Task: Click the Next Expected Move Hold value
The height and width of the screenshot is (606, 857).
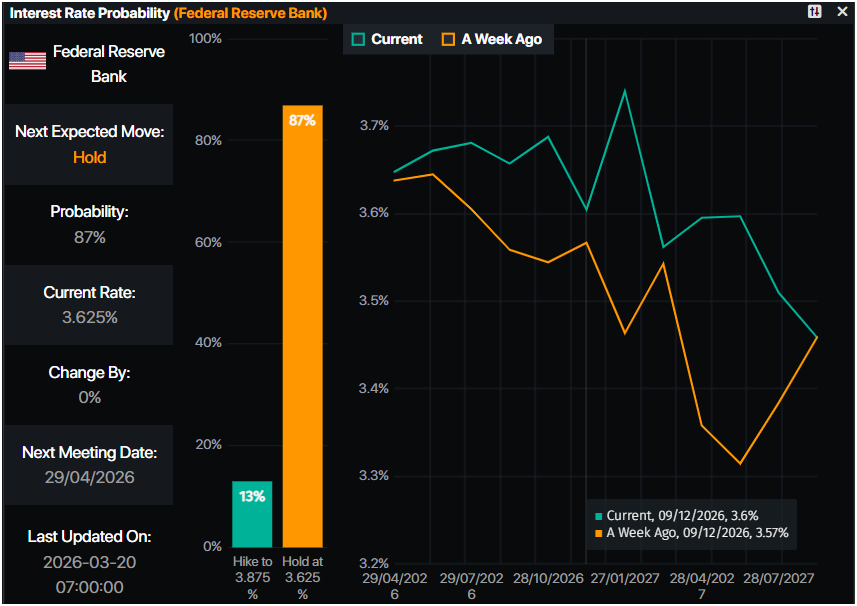Action: pyautogui.click(x=89, y=157)
